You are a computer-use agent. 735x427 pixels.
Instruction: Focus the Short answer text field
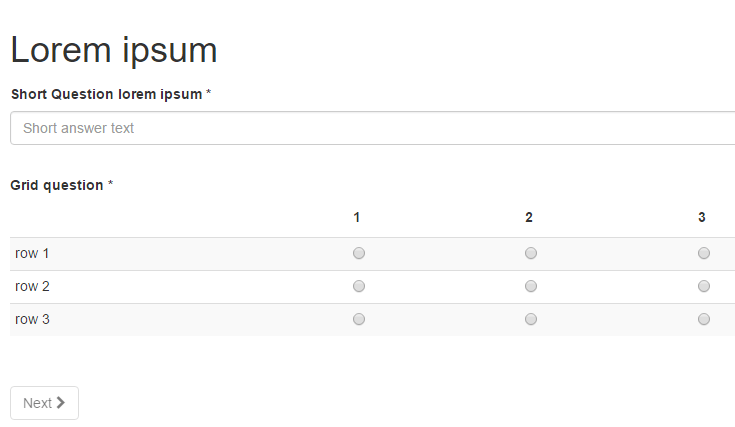point(372,128)
